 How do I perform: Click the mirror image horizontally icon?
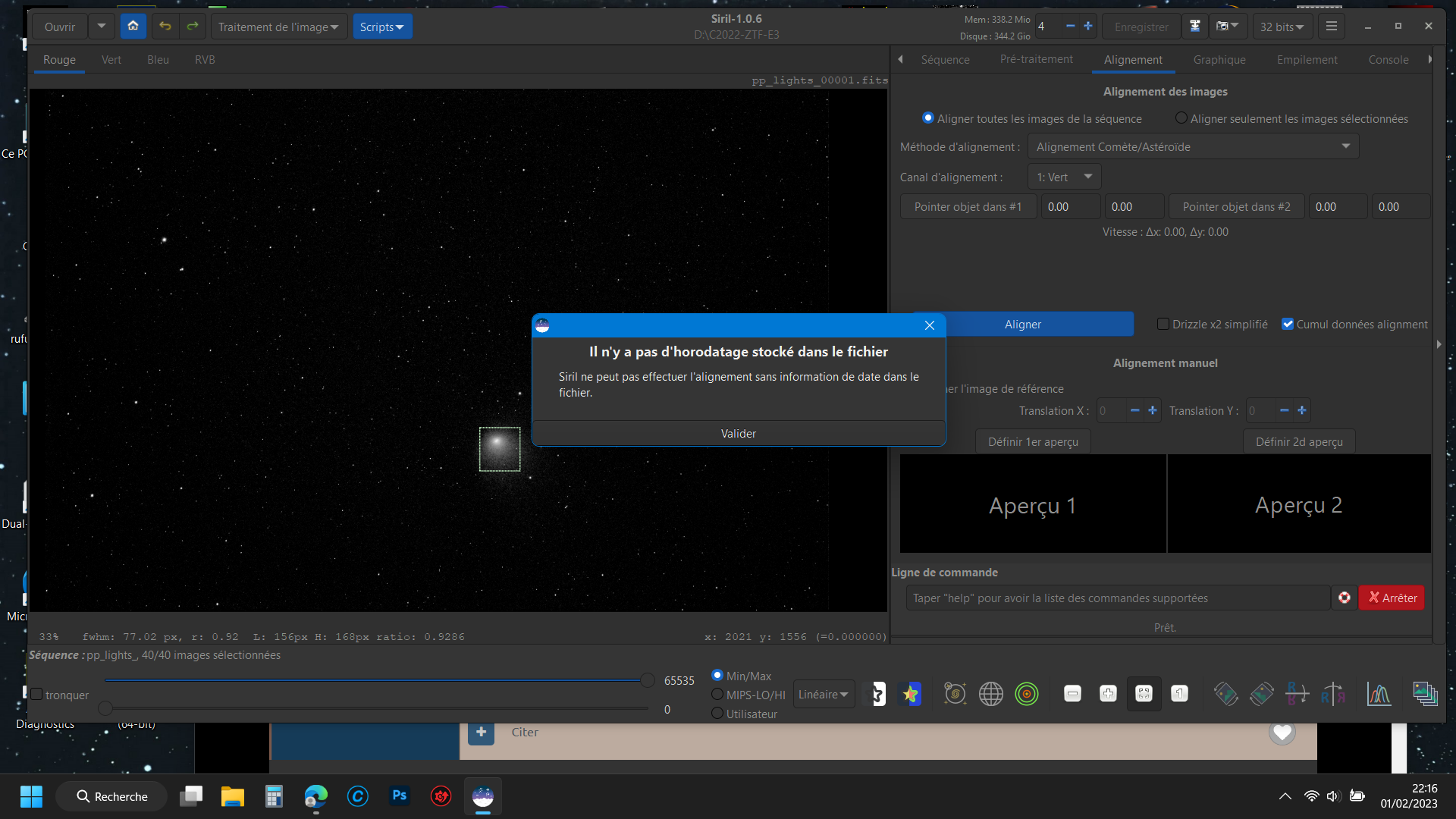click(x=1333, y=694)
